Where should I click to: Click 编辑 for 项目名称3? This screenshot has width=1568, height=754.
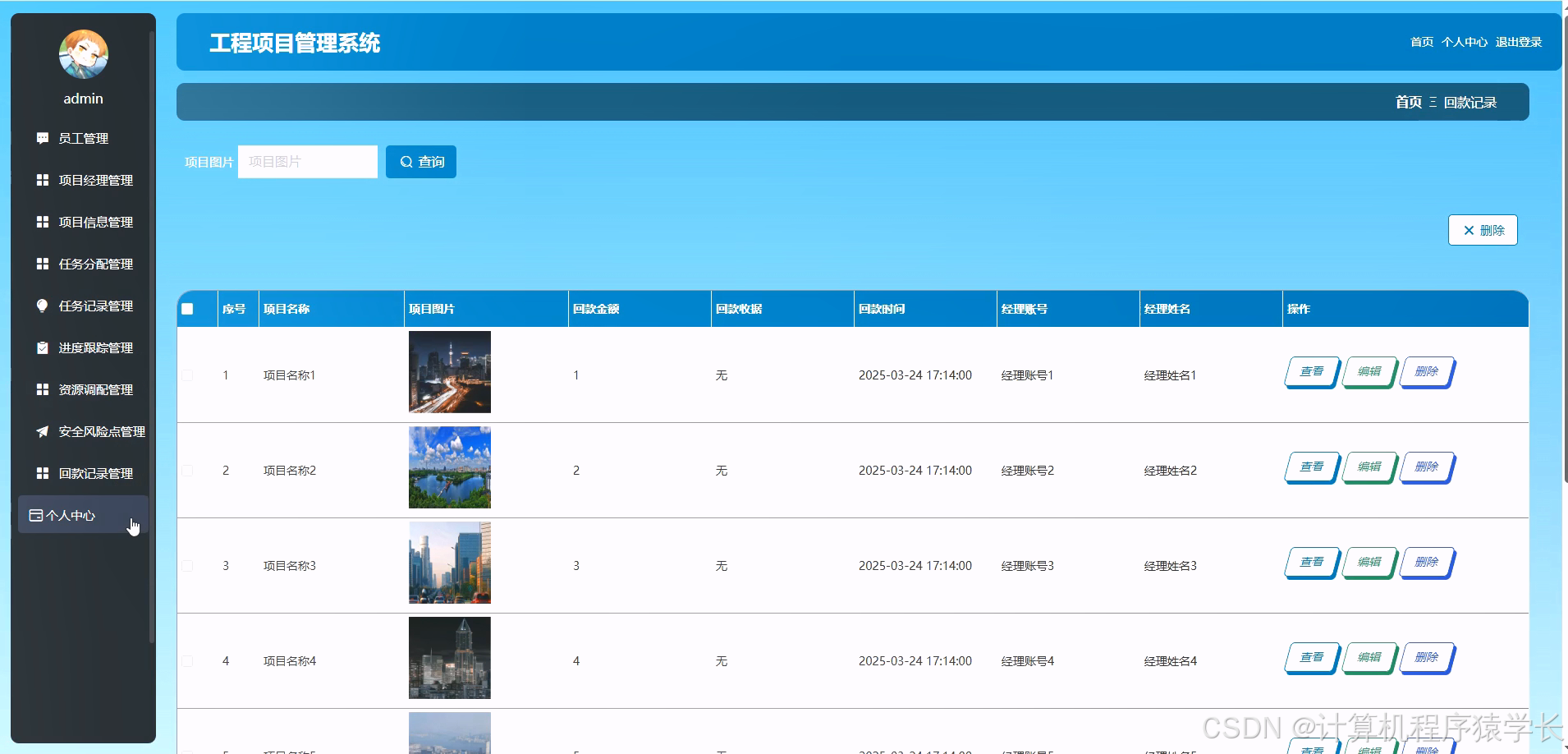pos(1369,563)
